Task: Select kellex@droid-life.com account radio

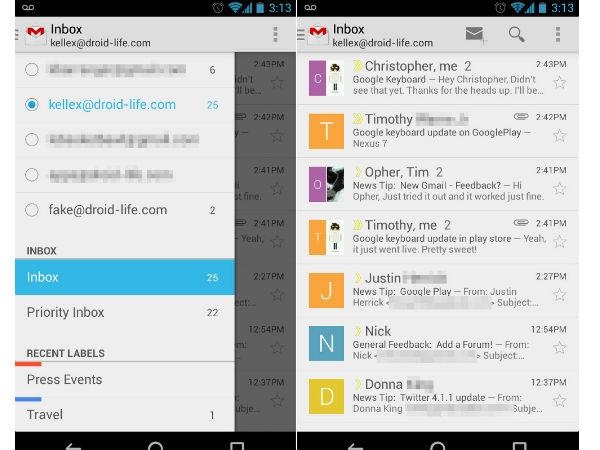Action: pos(32,104)
